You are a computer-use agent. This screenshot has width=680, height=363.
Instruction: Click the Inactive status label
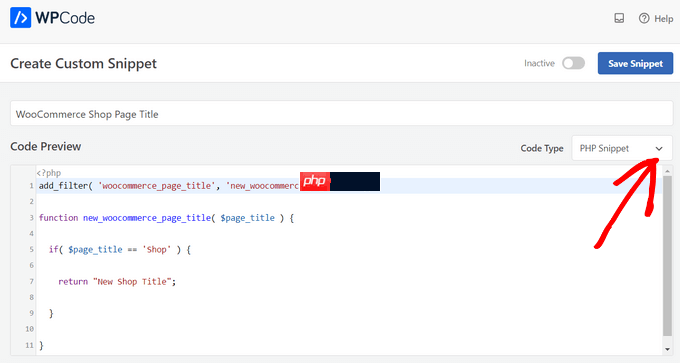[x=539, y=63]
